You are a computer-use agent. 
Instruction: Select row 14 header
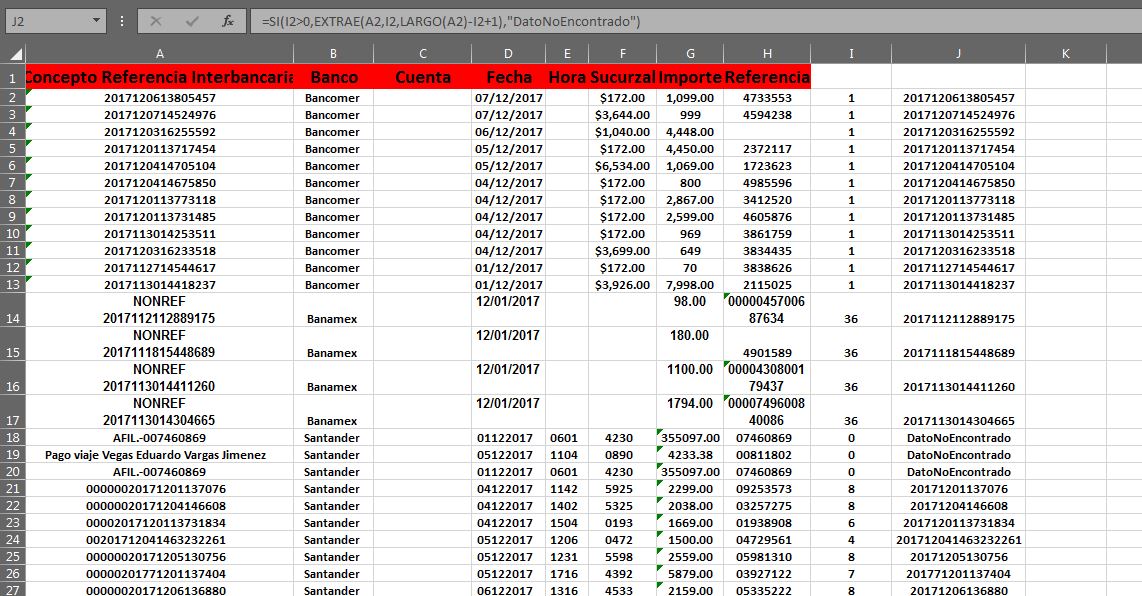[x=12, y=310]
